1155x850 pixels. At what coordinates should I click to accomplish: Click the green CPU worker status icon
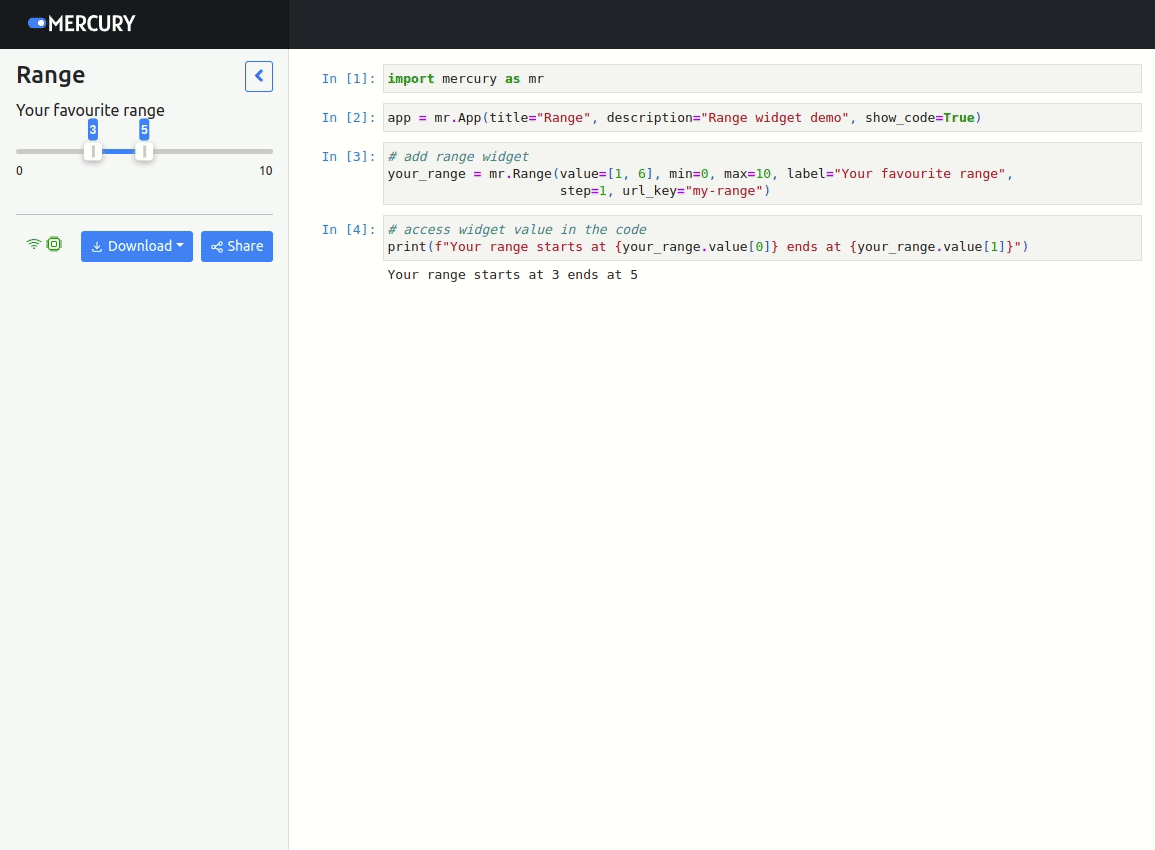point(54,244)
